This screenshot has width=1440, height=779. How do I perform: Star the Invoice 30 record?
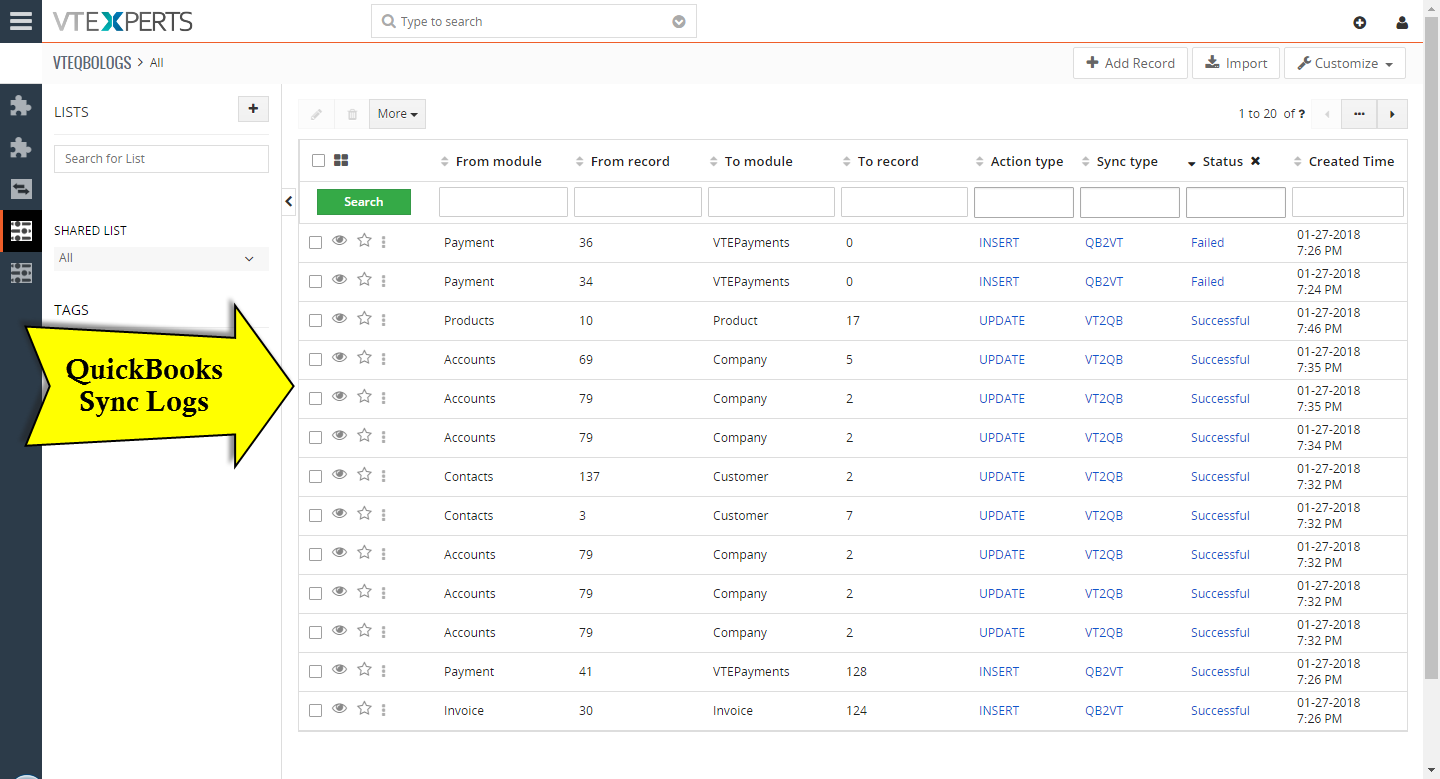[x=364, y=709]
